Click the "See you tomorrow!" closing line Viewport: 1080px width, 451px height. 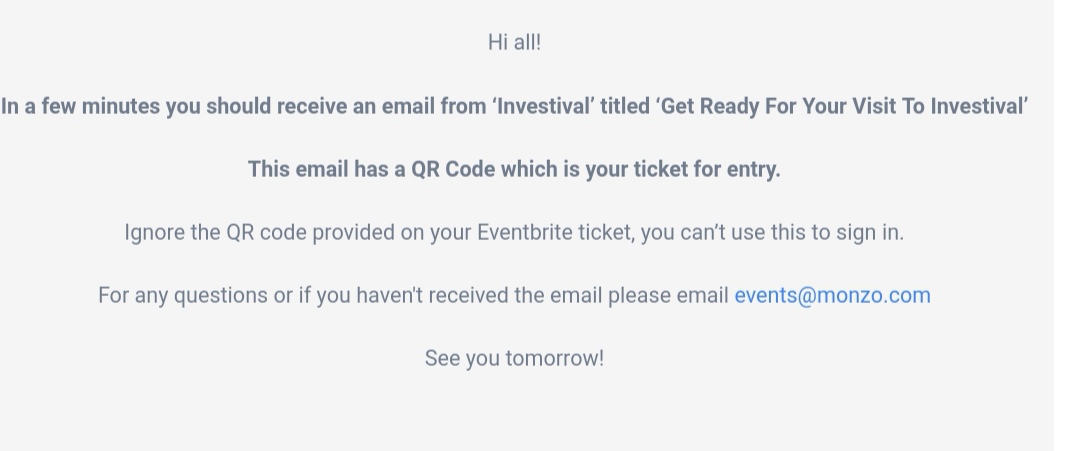pos(515,358)
